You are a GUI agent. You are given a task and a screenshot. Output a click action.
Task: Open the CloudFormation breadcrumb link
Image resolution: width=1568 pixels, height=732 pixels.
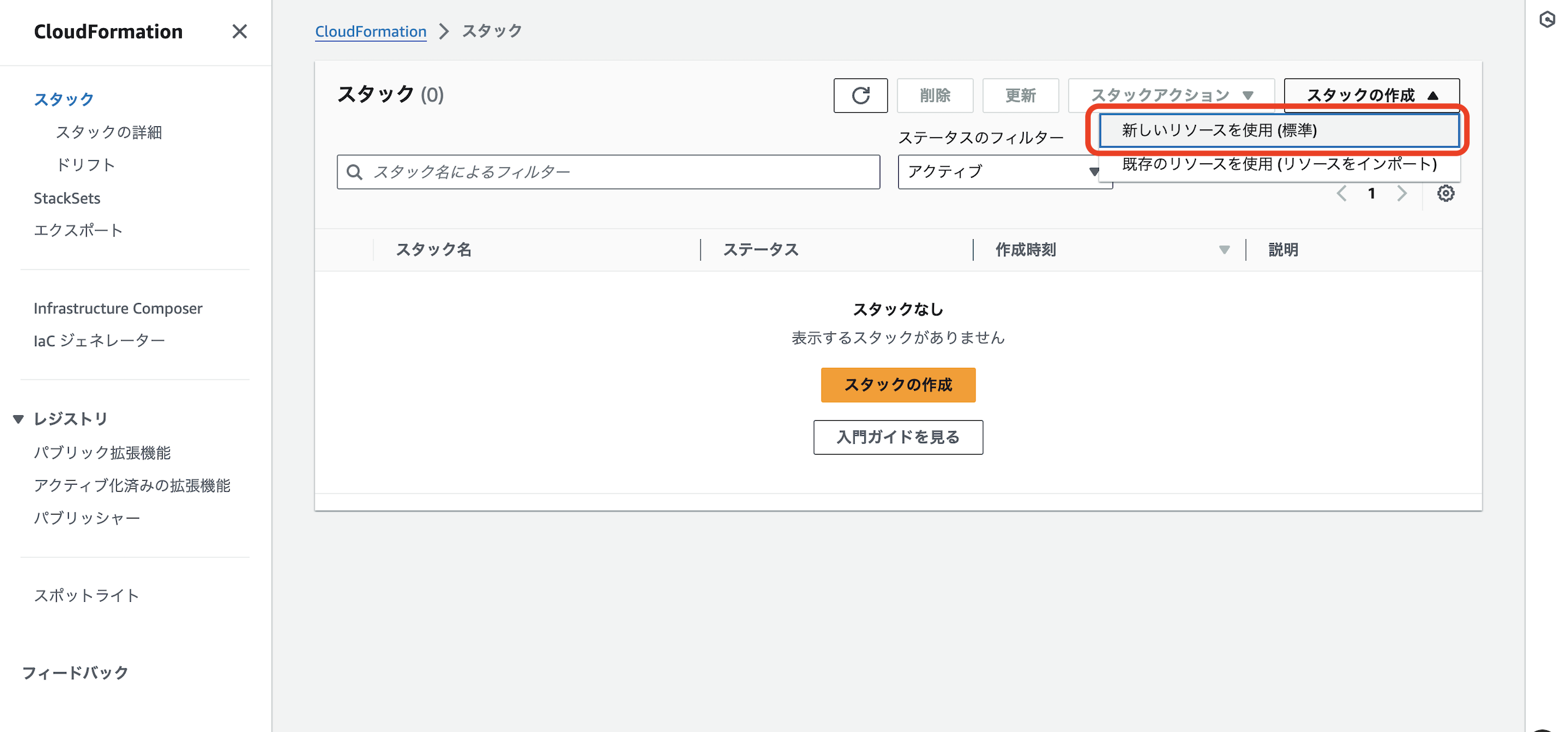[370, 31]
